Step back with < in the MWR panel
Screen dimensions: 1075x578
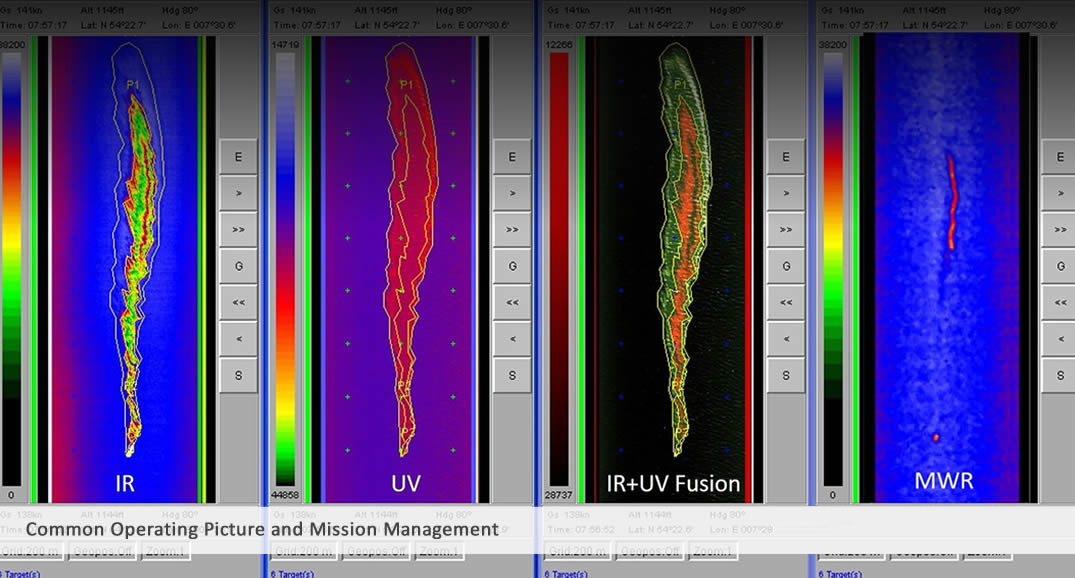click(1059, 339)
